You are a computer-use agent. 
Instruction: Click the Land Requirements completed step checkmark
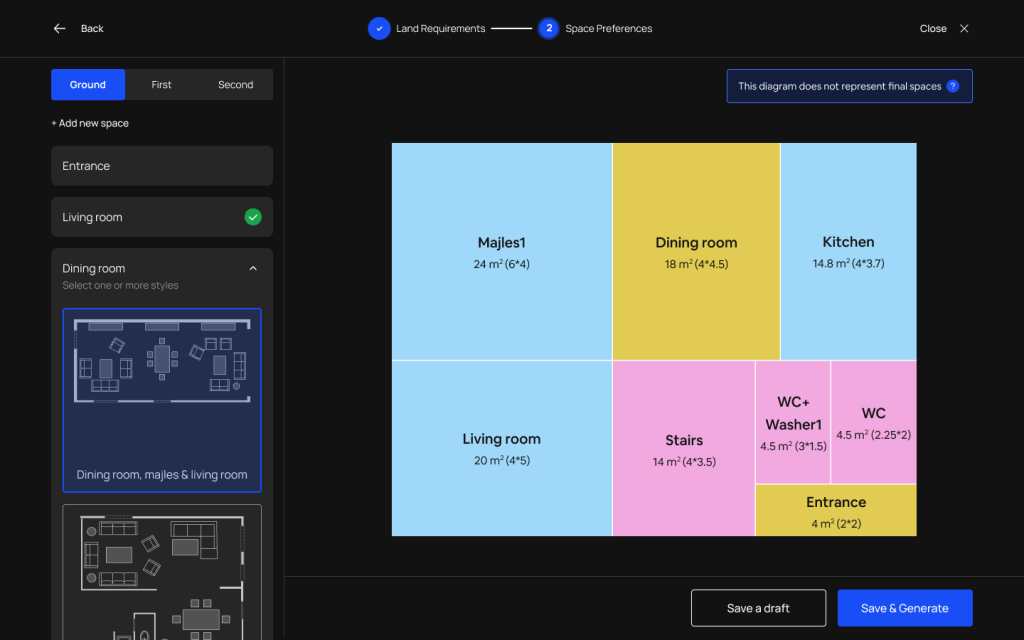click(x=379, y=29)
